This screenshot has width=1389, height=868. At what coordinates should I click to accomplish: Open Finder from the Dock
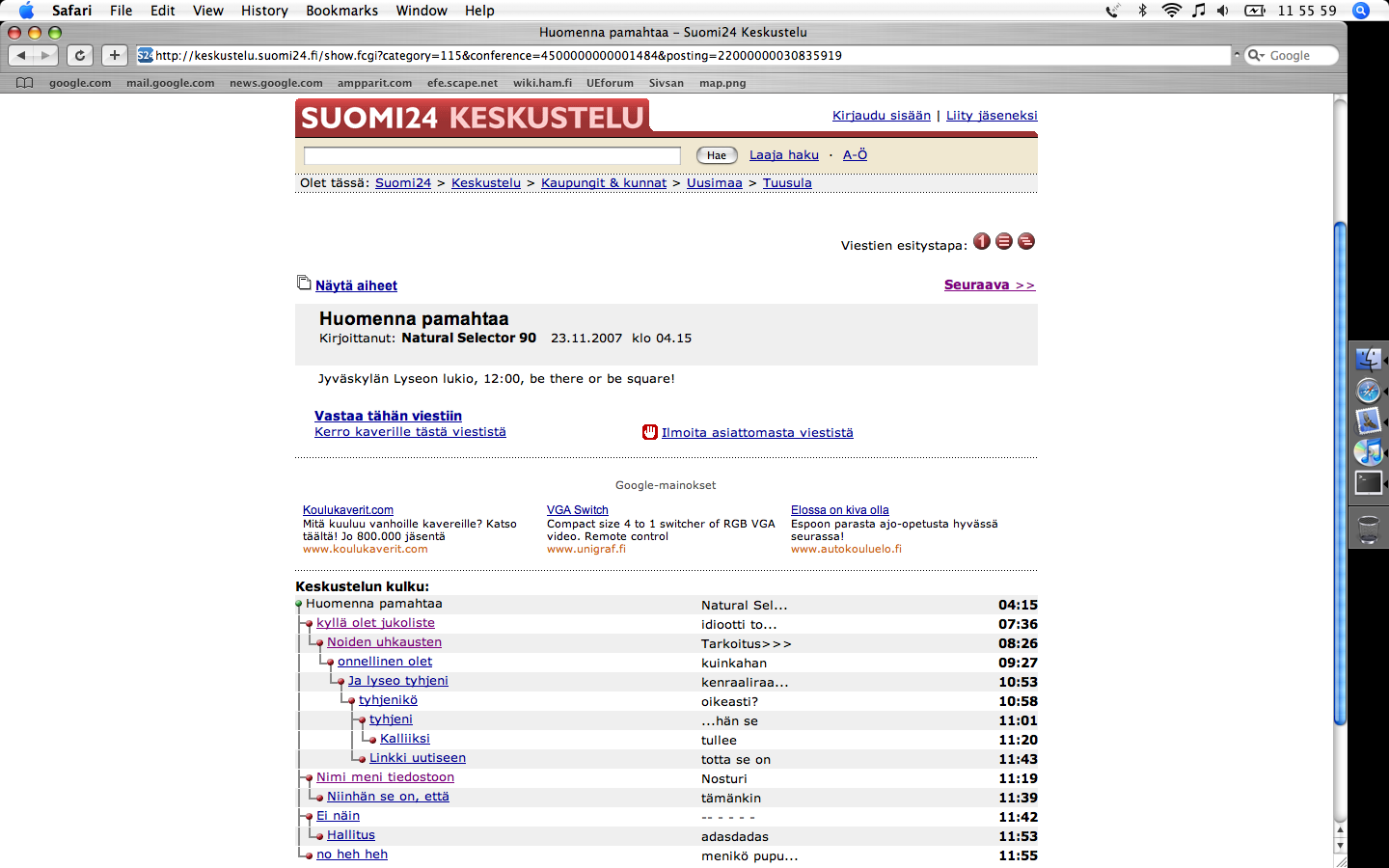pyautogui.click(x=1368, y=359)
